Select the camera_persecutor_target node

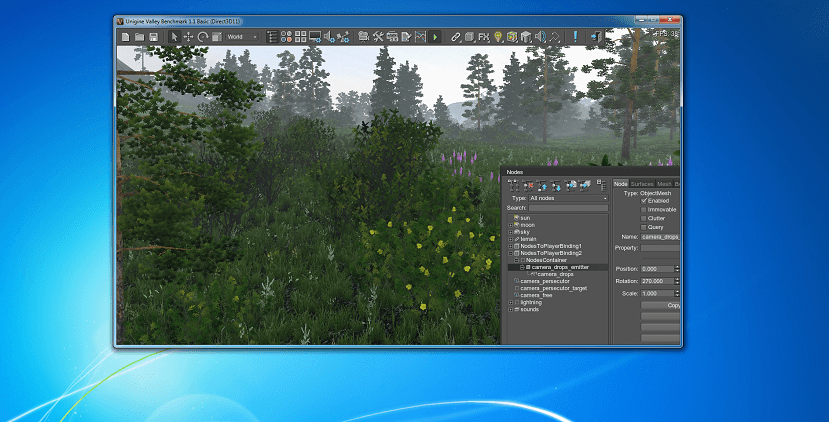pos(554,288)
